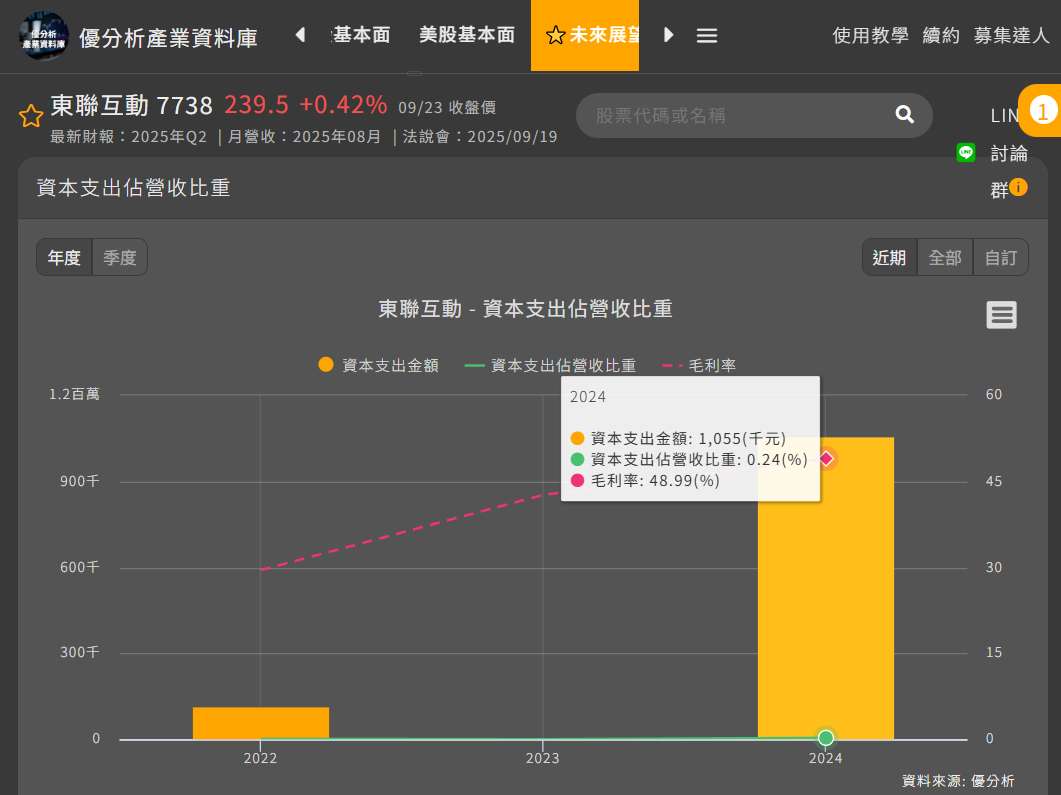Image resolution: width=1061 pixels, height=795 pixels.
Task: Open the 募集達人 link
Action: [x=1011, y=35]
